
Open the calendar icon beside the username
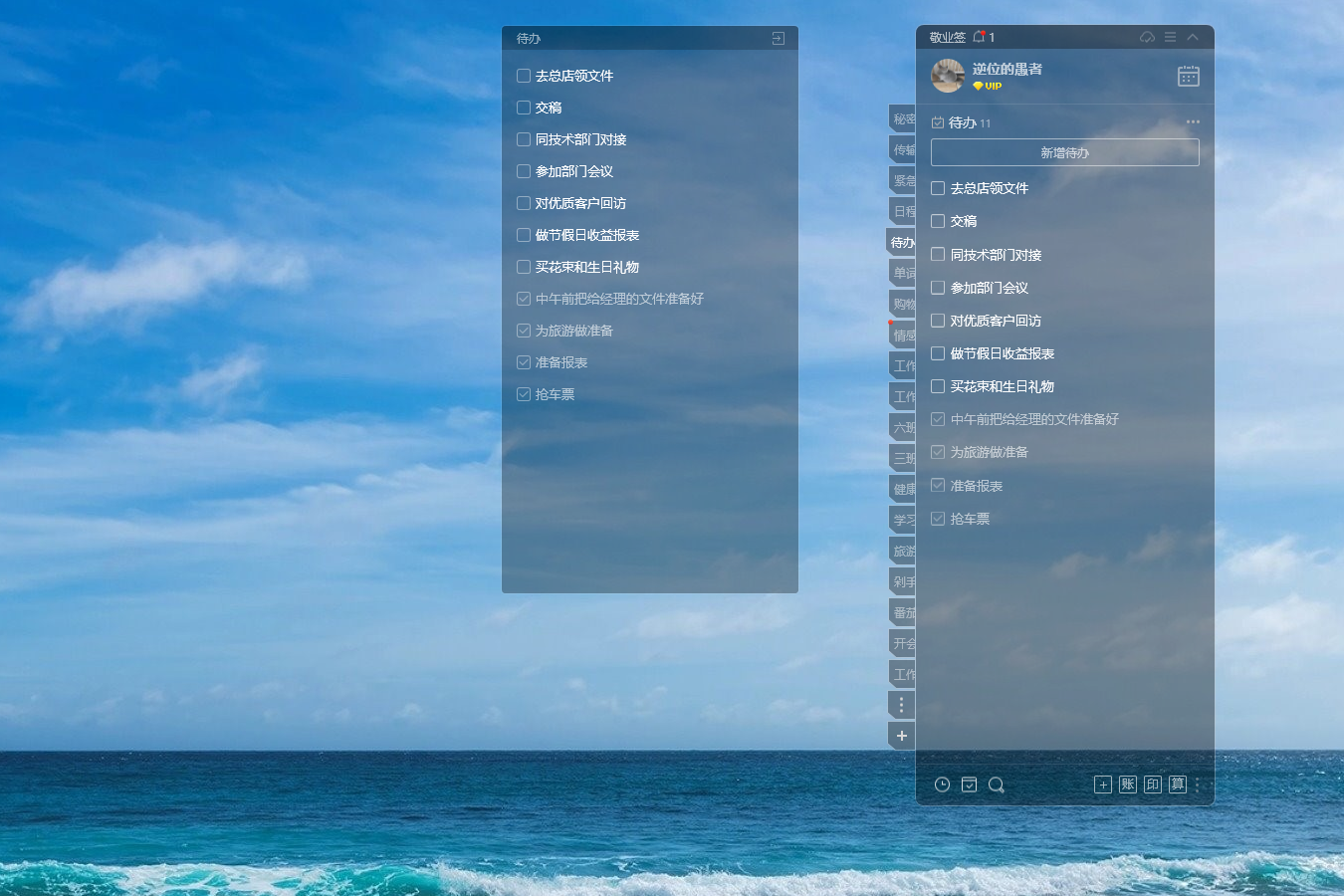(x=1189, y=77)
